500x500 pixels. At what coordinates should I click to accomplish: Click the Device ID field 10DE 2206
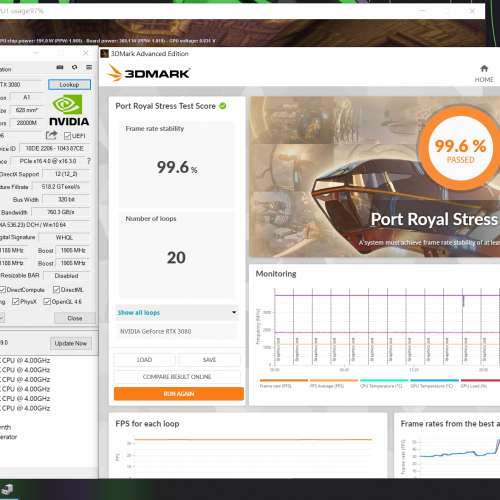tap(55, 148)
